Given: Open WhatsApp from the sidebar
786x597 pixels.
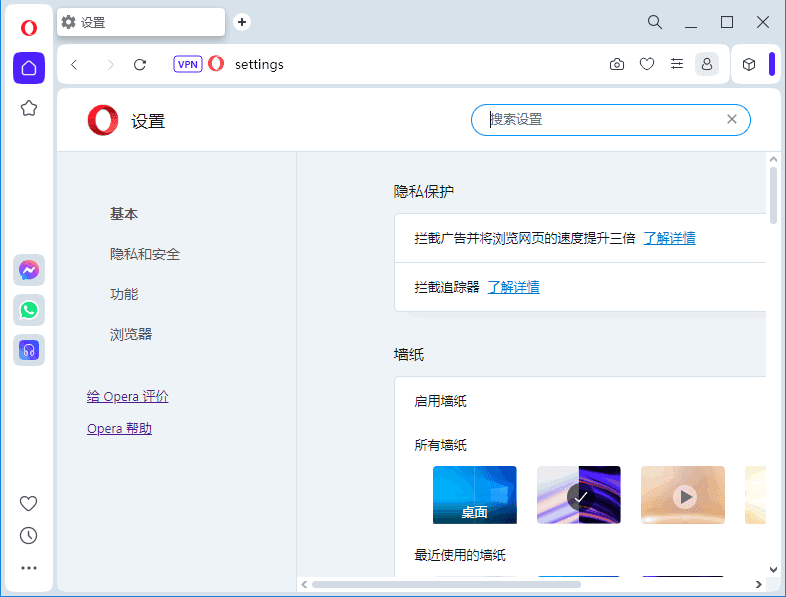Looking at the screenshot, I should (29, 310).
